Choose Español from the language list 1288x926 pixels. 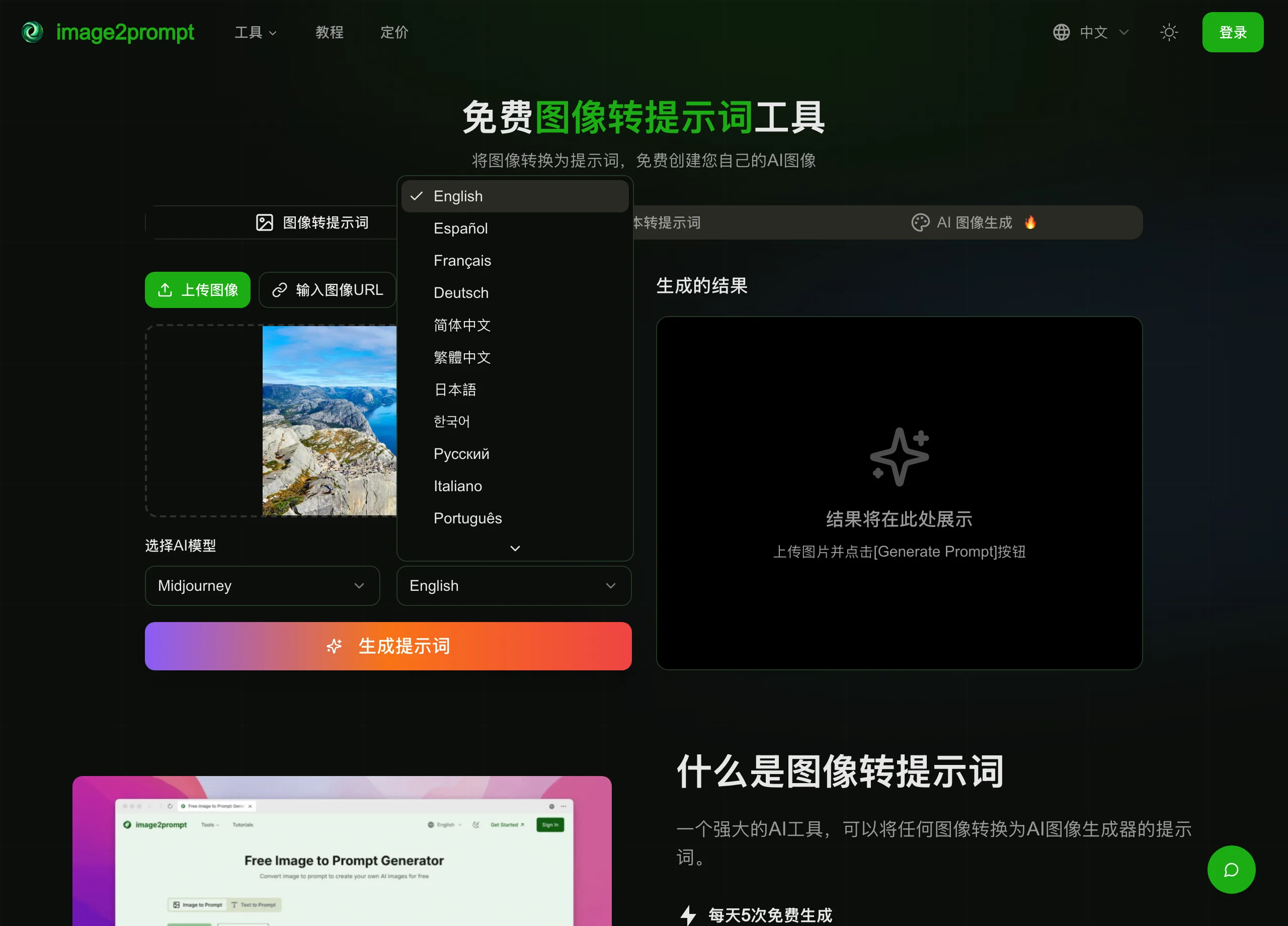(x=515, y=228)
